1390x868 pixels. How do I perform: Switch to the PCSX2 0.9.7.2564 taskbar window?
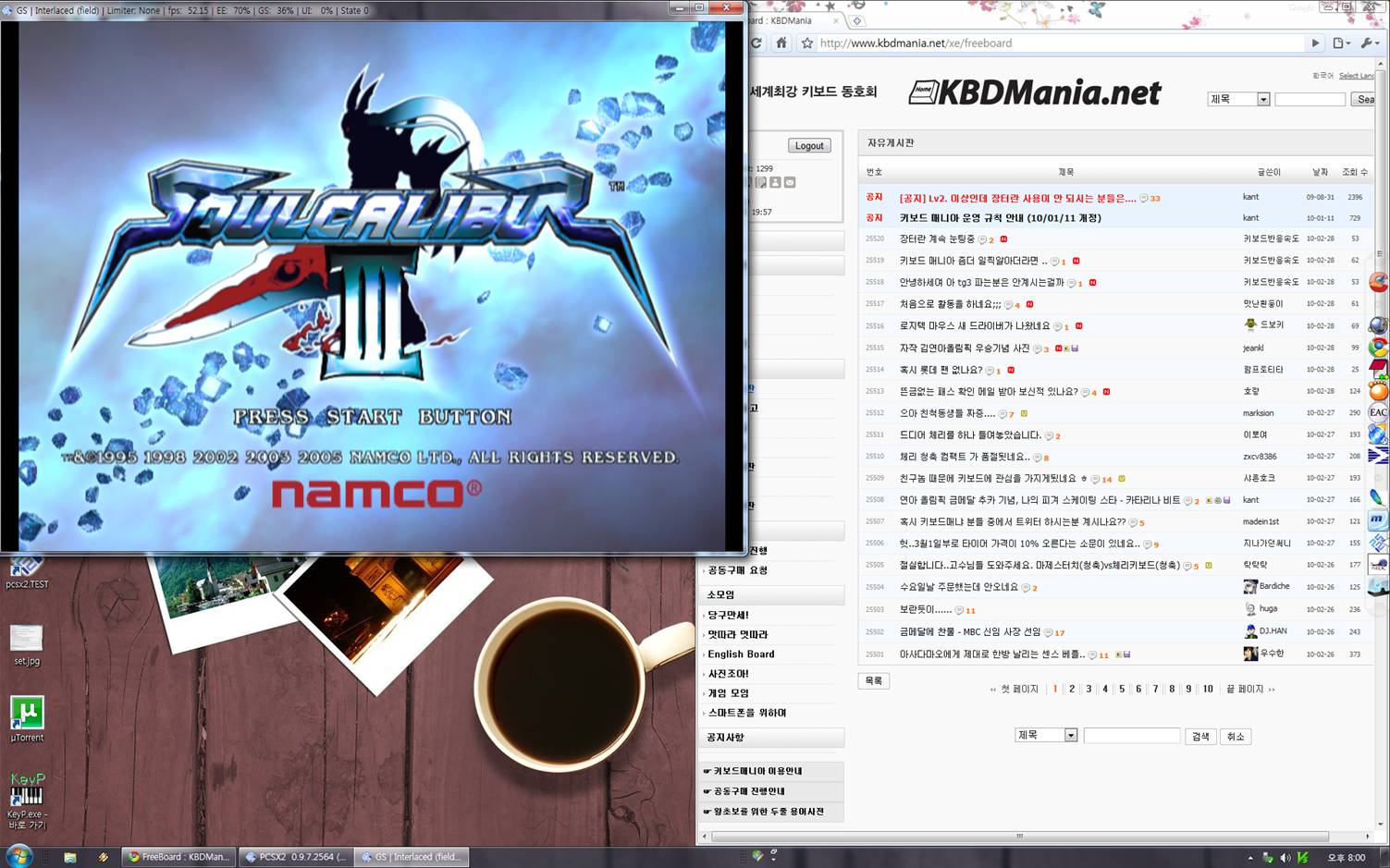click(296, 857)
